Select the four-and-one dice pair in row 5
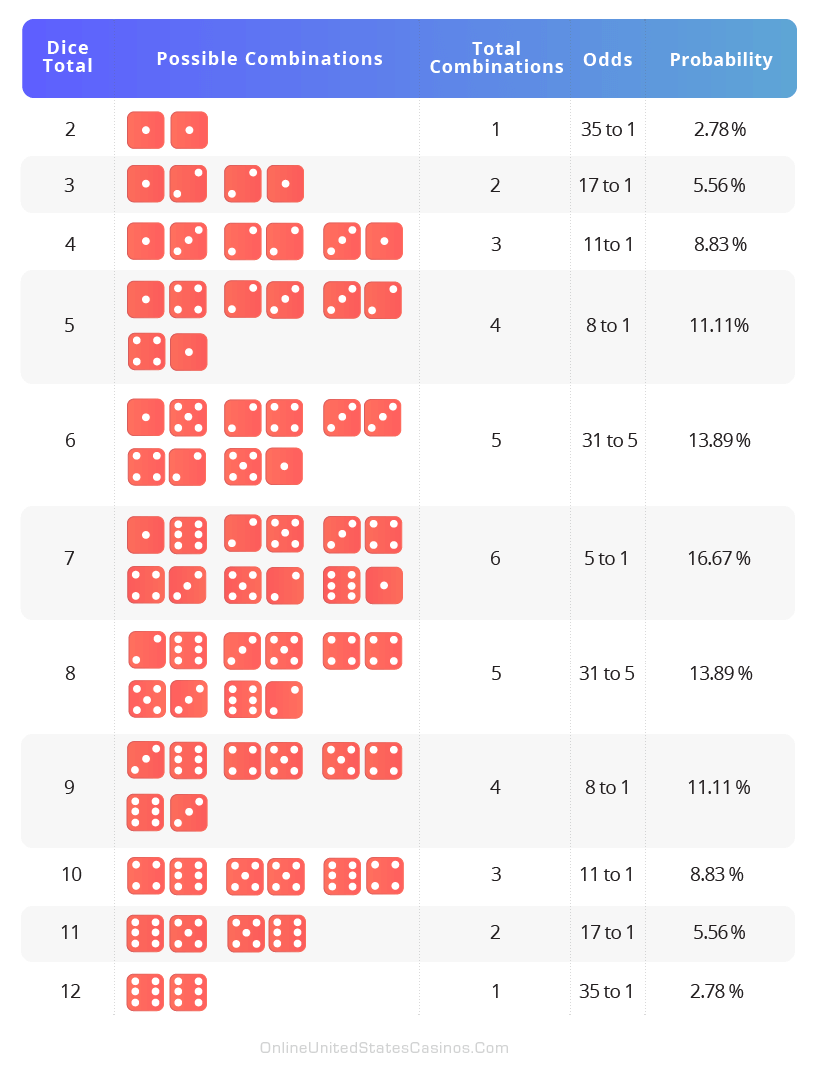The height and width of the screenshot is (1076, 818). tap(167, 352)
